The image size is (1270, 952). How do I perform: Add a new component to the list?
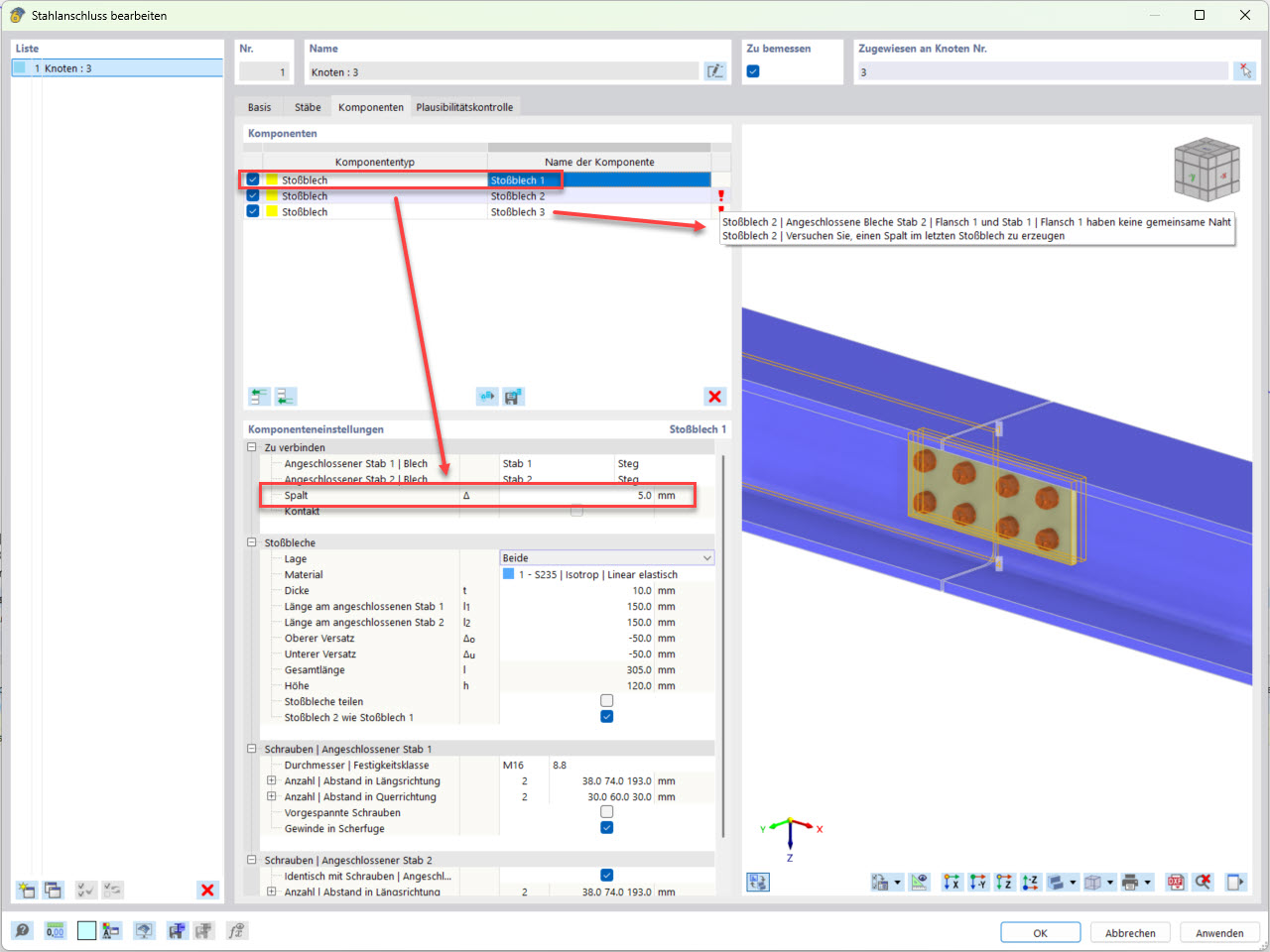tap(259, 396)
